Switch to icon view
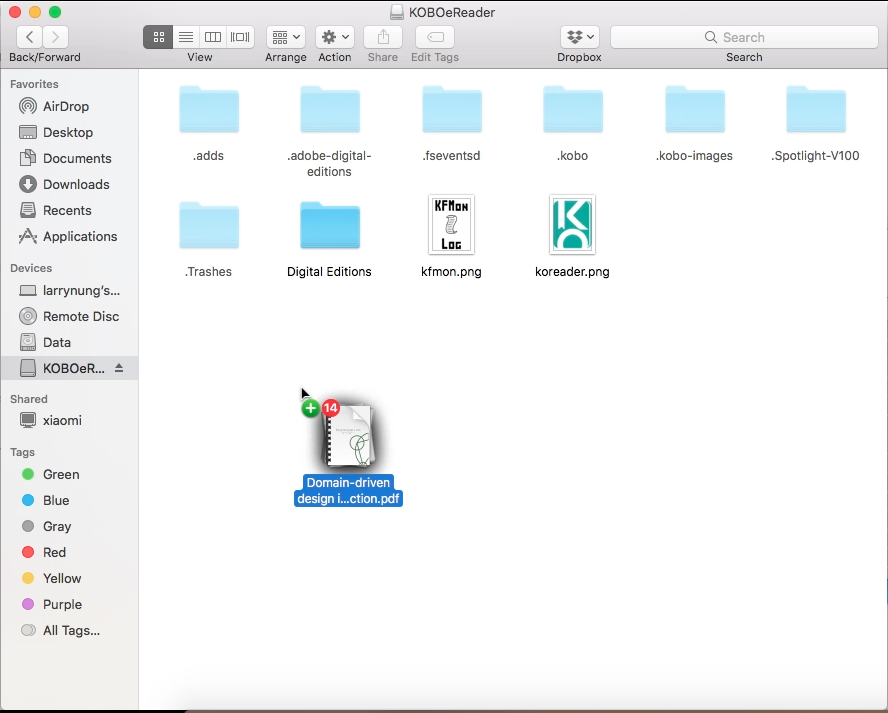The image size is (888, 713). point(158,37)
